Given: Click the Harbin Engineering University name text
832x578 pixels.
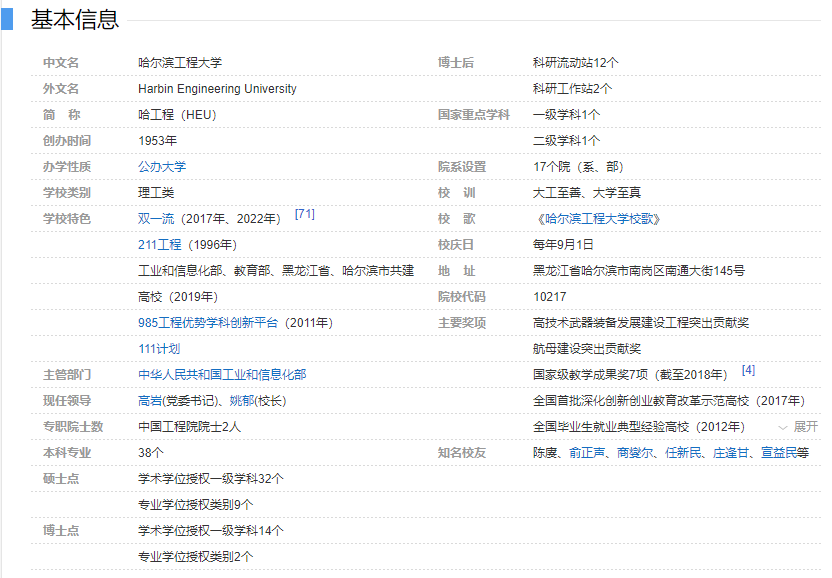Looking at the screenshot, I should (217, 89).
